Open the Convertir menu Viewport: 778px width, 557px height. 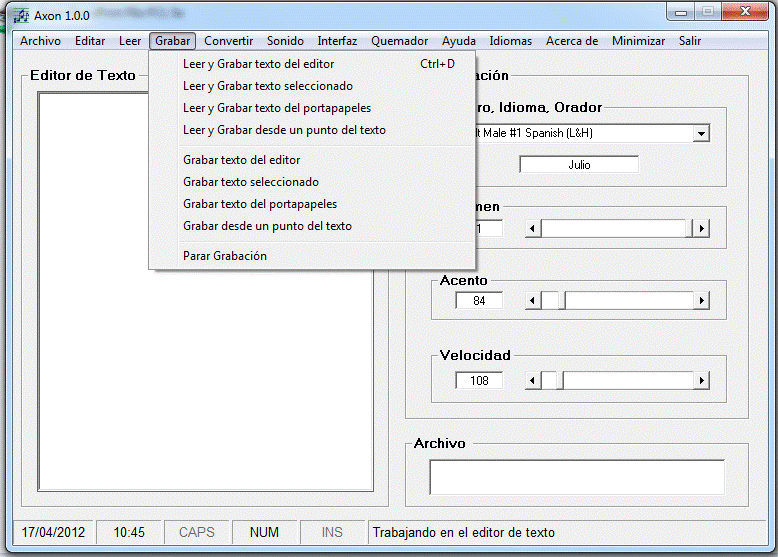[x=228, y=41]
